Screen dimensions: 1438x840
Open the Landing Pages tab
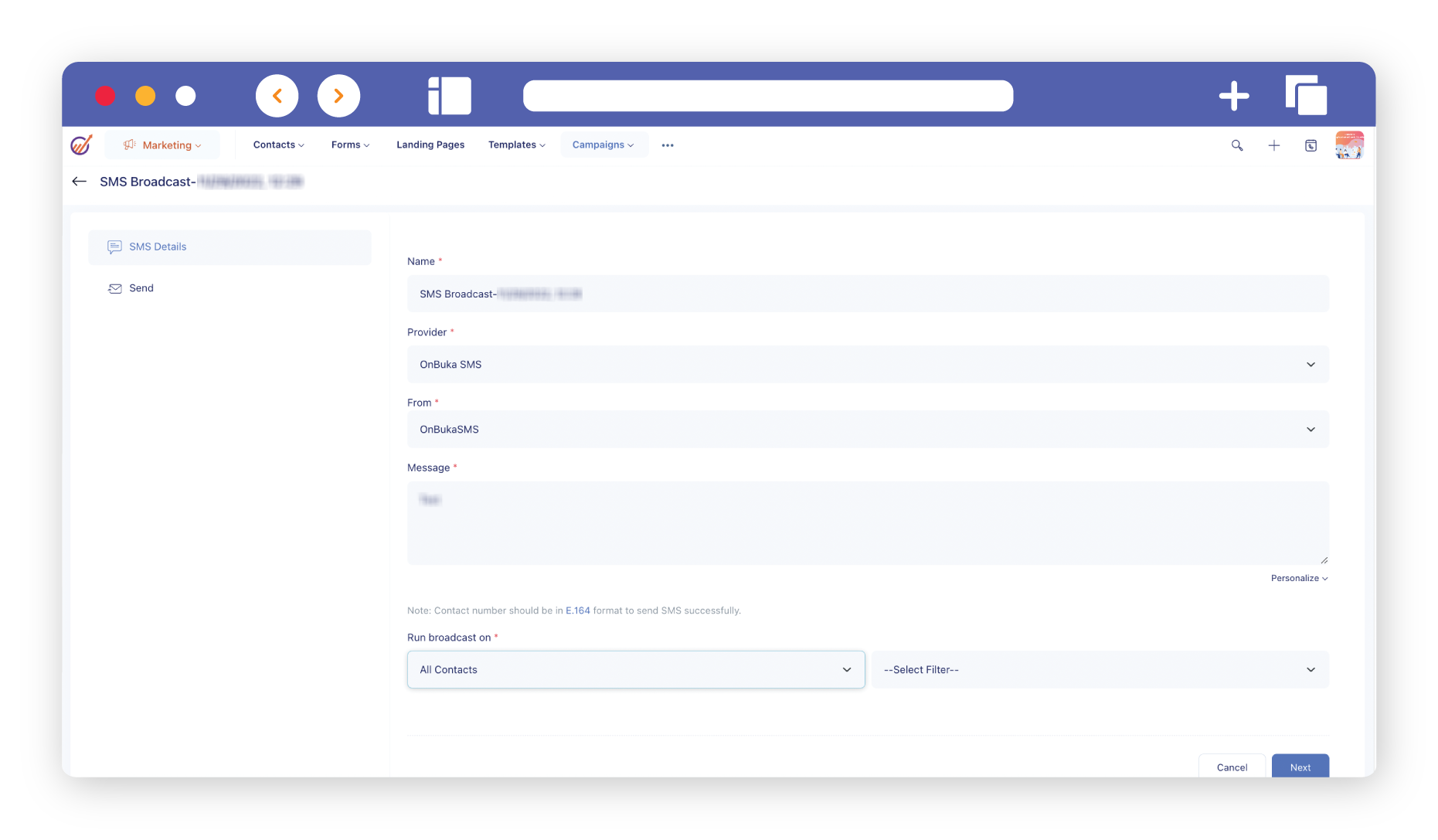pos(430,145)
